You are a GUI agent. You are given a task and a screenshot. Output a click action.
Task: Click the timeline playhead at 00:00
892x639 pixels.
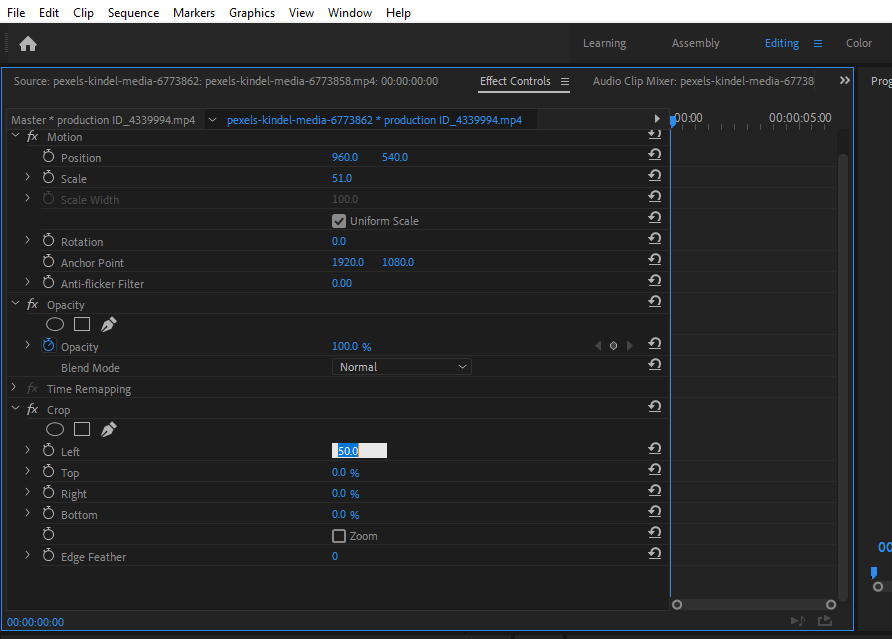coord(672,120)
